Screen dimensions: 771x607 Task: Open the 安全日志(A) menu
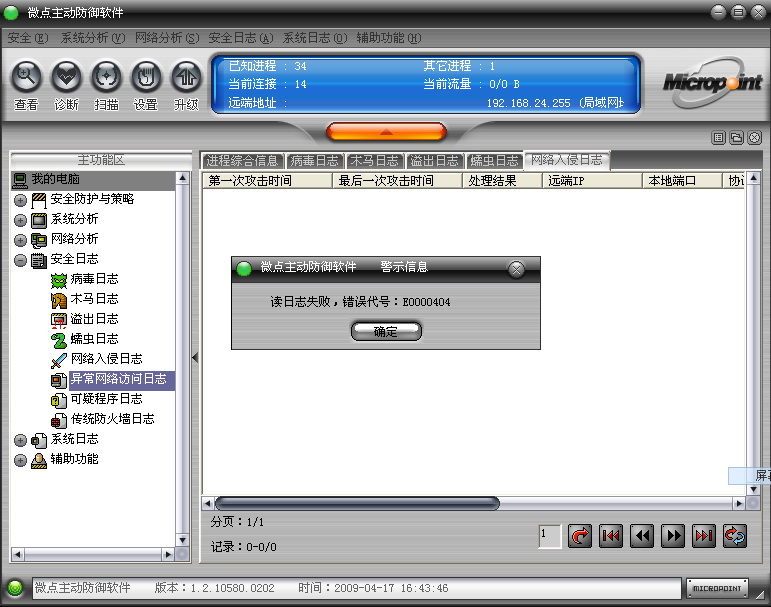[x=241, y=38]
